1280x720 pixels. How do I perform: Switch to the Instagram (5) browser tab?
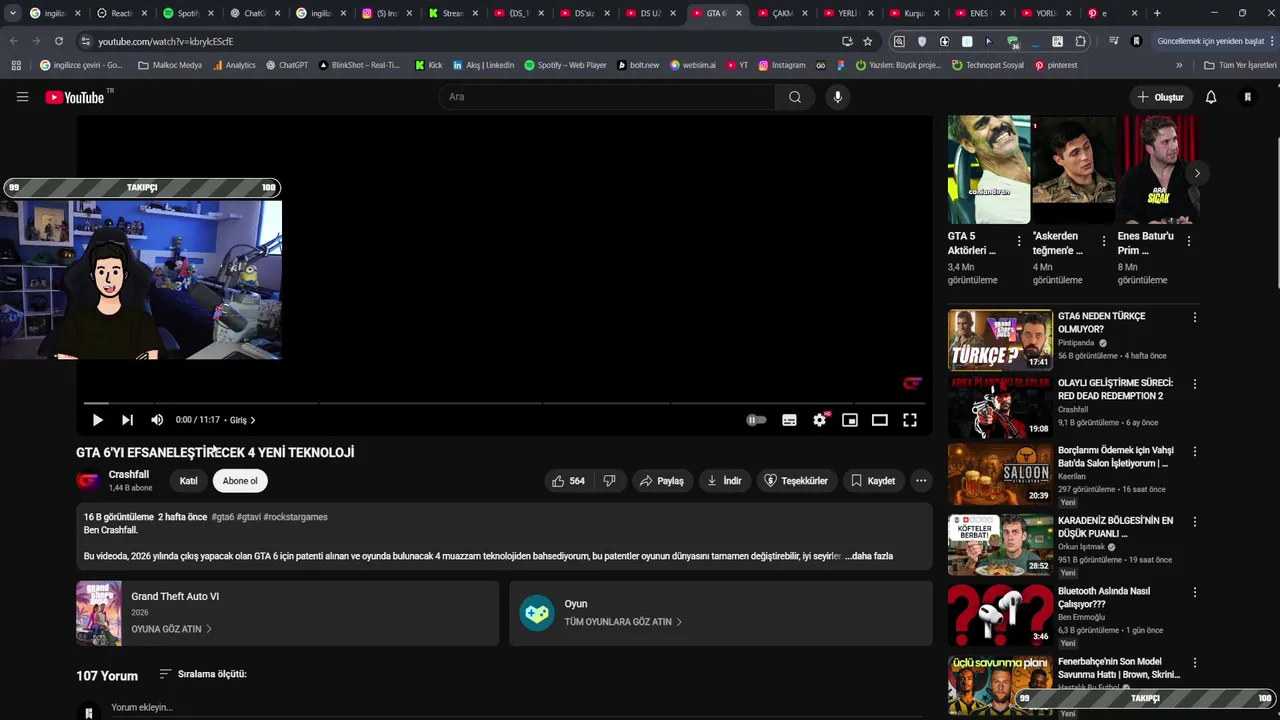pyautogui.click(x=387, y=13)
